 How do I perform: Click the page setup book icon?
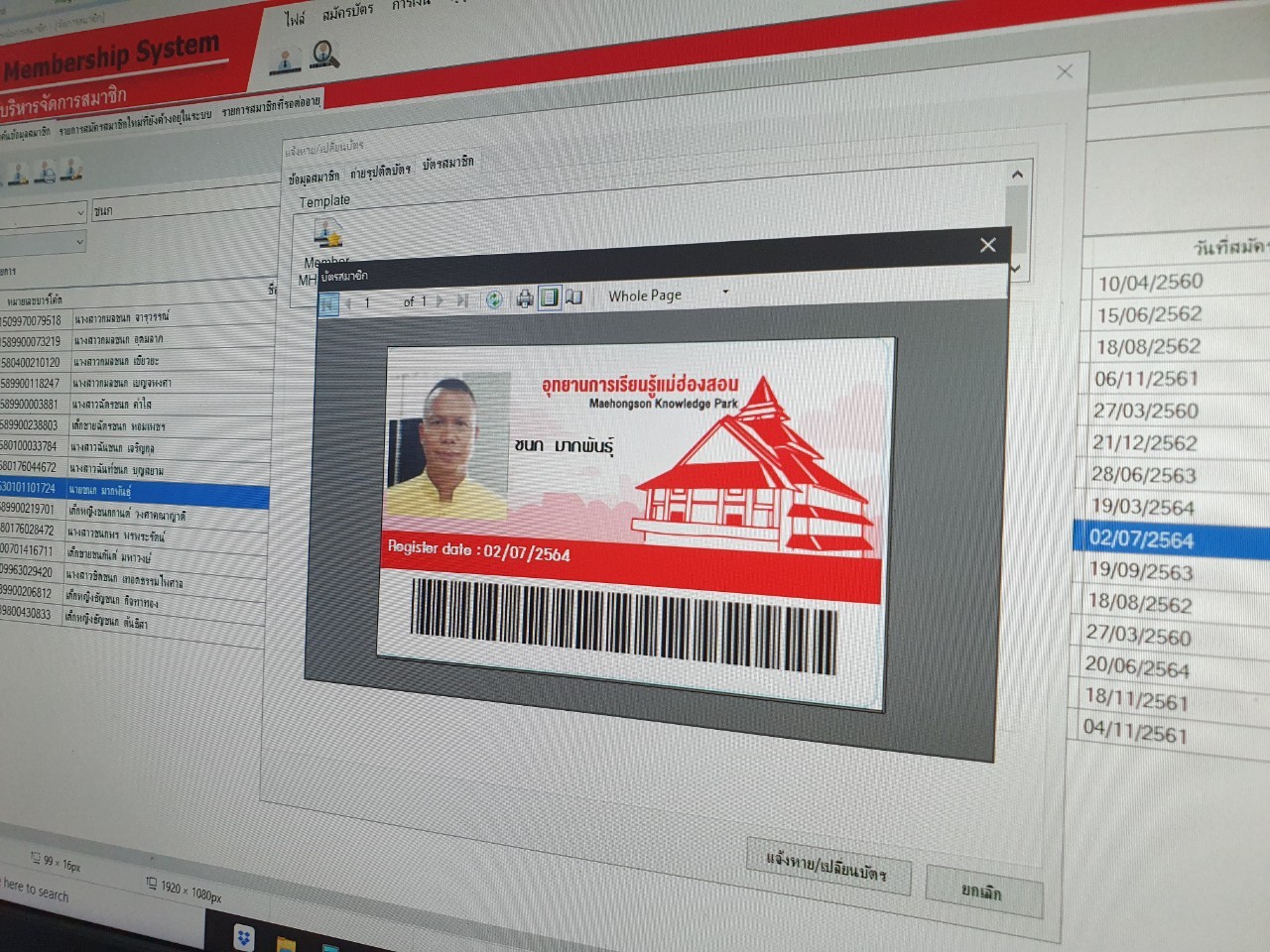(574, 297)
